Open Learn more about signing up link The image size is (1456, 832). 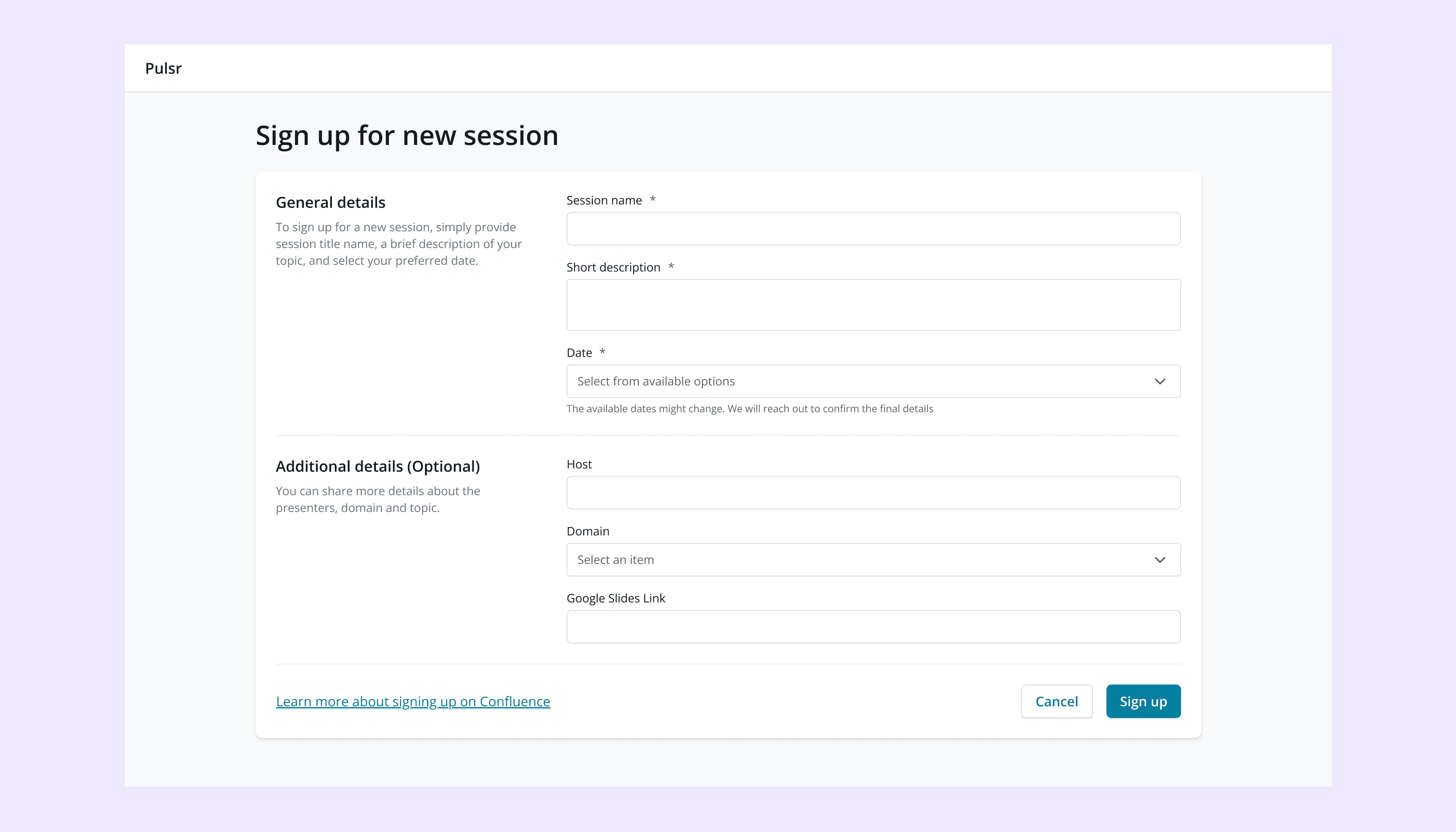click(413, 701)
